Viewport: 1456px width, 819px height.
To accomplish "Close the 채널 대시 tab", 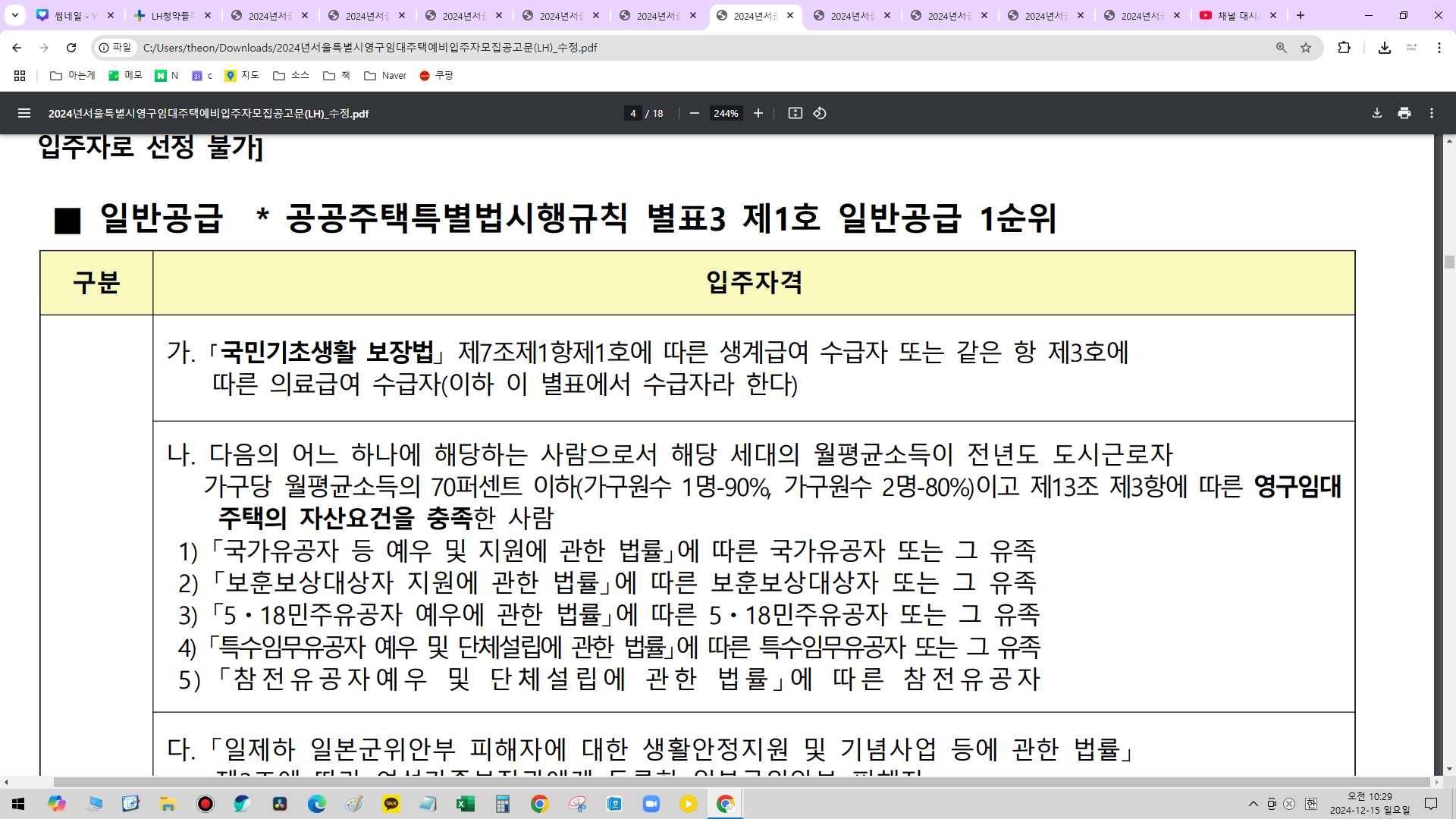I will (1273, 15).
